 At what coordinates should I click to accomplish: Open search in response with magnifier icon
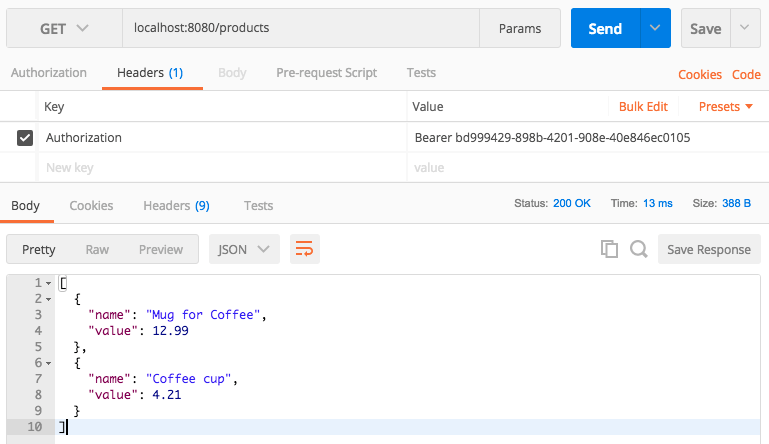639,249
